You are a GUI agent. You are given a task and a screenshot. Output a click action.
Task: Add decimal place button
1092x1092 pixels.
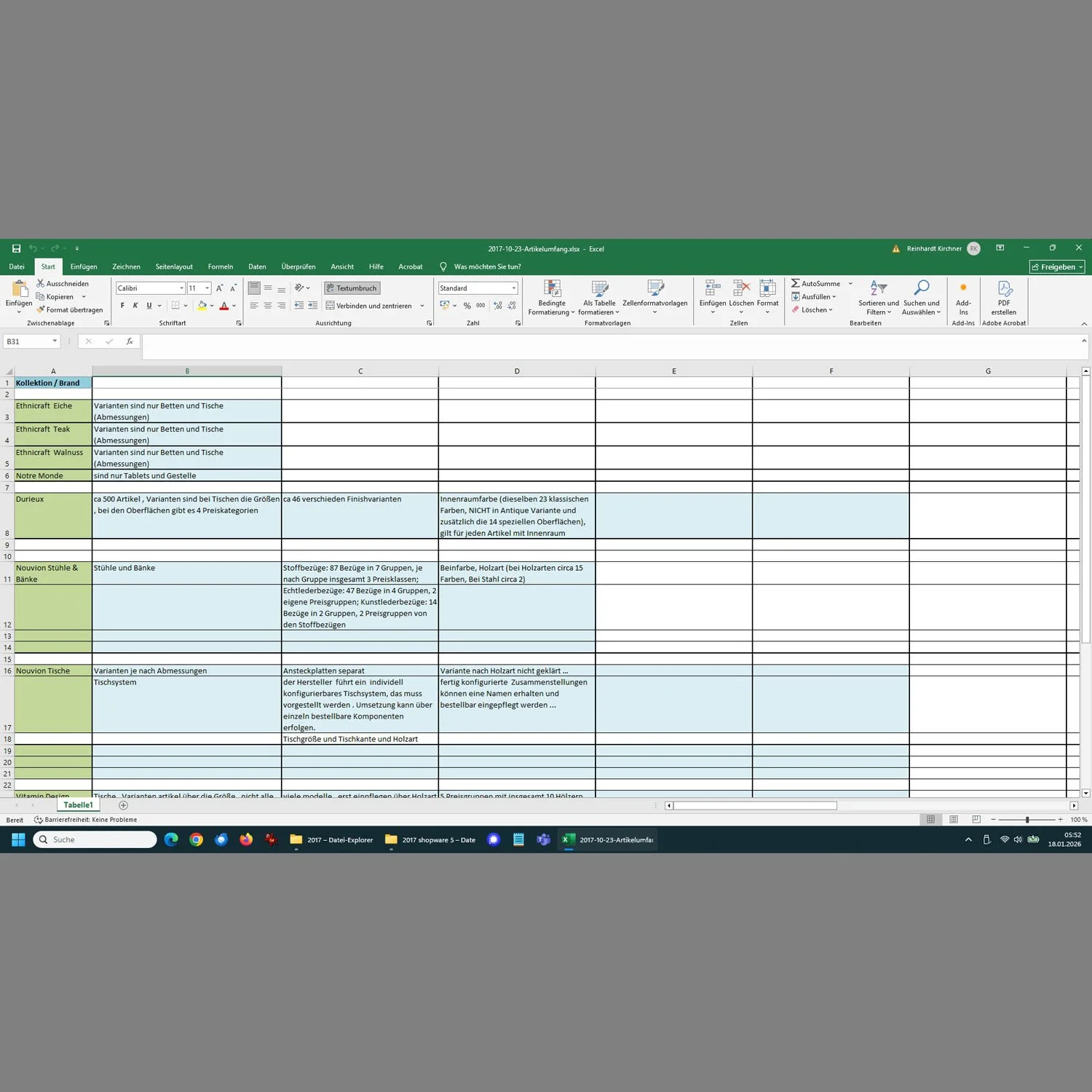click(x=498, y=306)
